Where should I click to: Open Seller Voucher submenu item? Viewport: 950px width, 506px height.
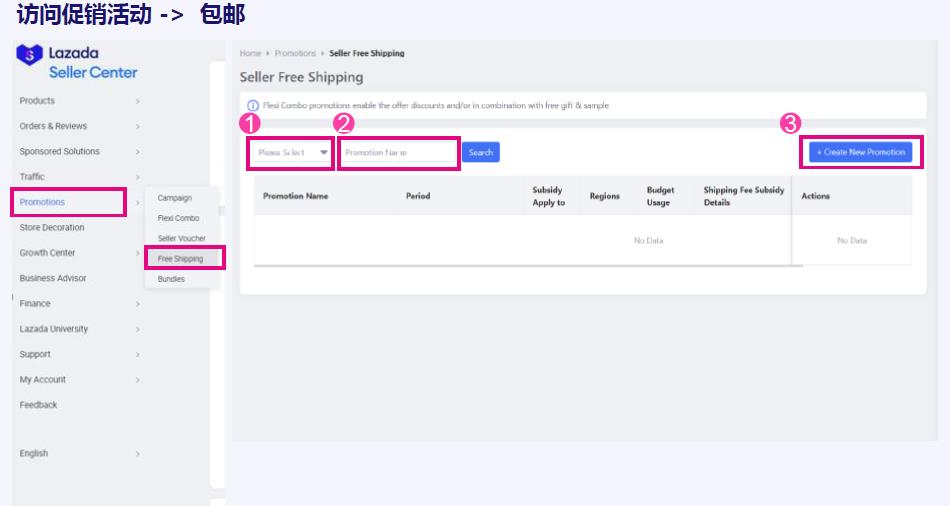[180, 238]
